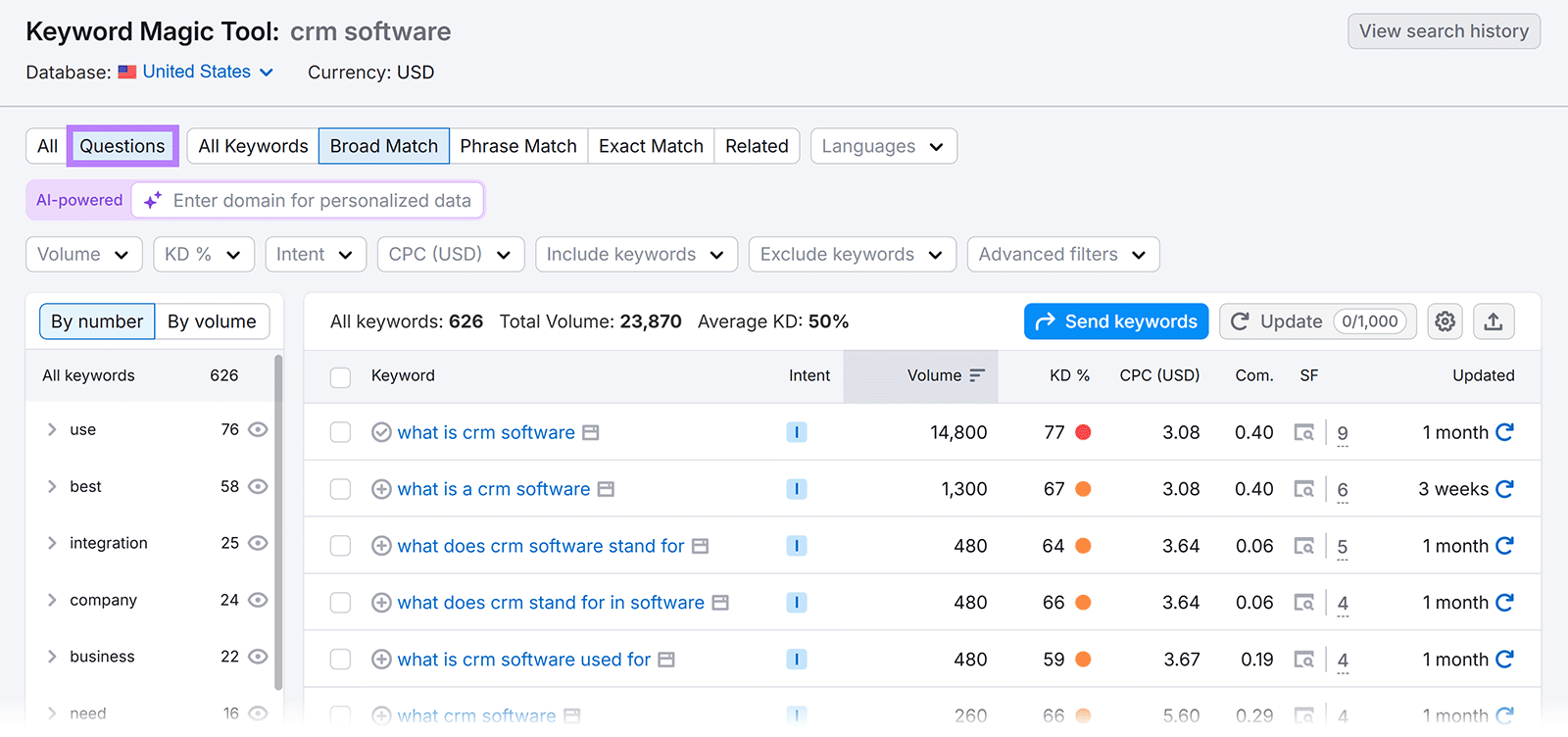
Task: Toggle eye icon for 'business' group
Action: click(258, 657)
